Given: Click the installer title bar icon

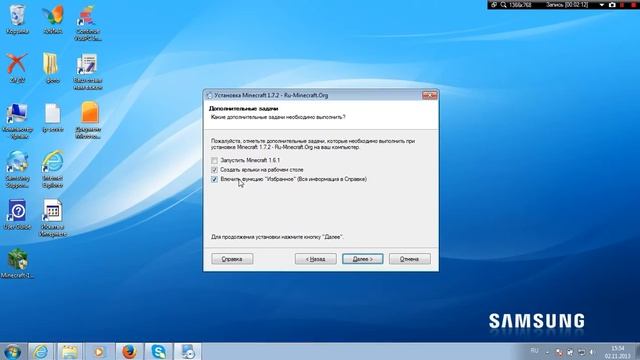Looking at the screenshot, I should tap(209, 96).
